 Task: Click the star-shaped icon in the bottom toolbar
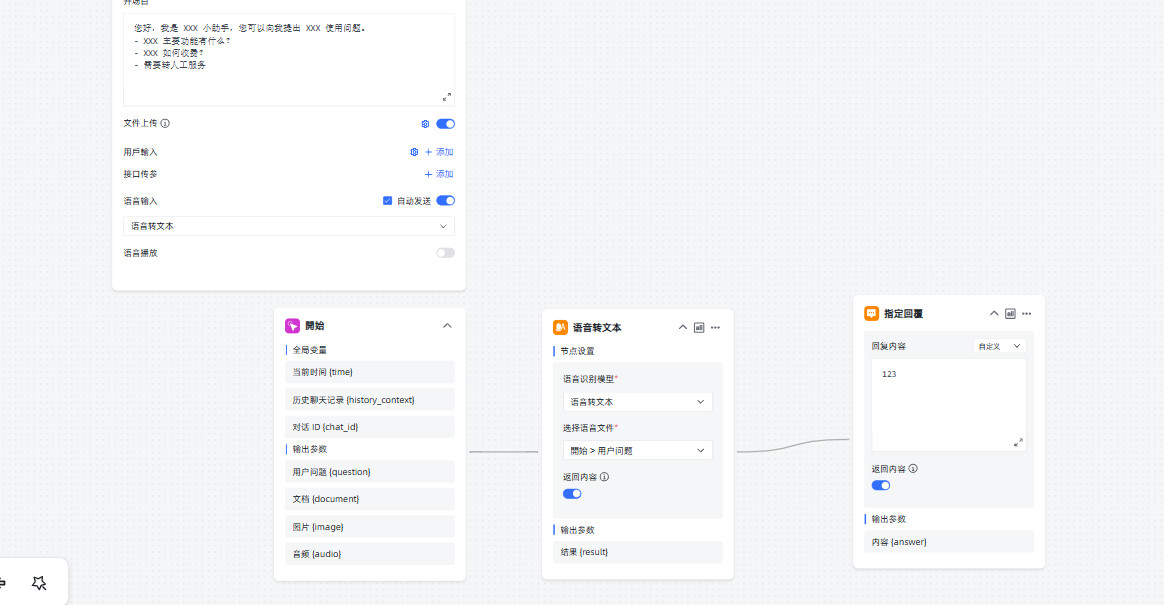tap(39, 583)
